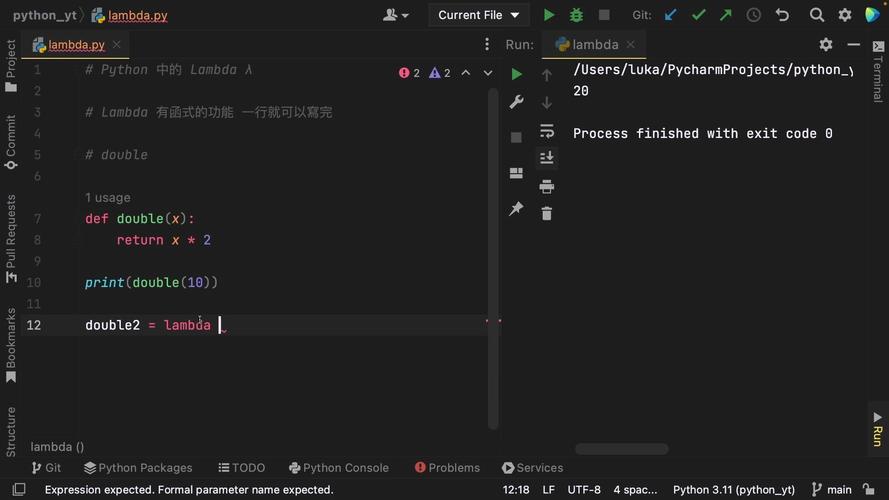Run the current file with top toolbar Run
The width and height of the screenshot is (889, 500).
click(x=549, y=15)
